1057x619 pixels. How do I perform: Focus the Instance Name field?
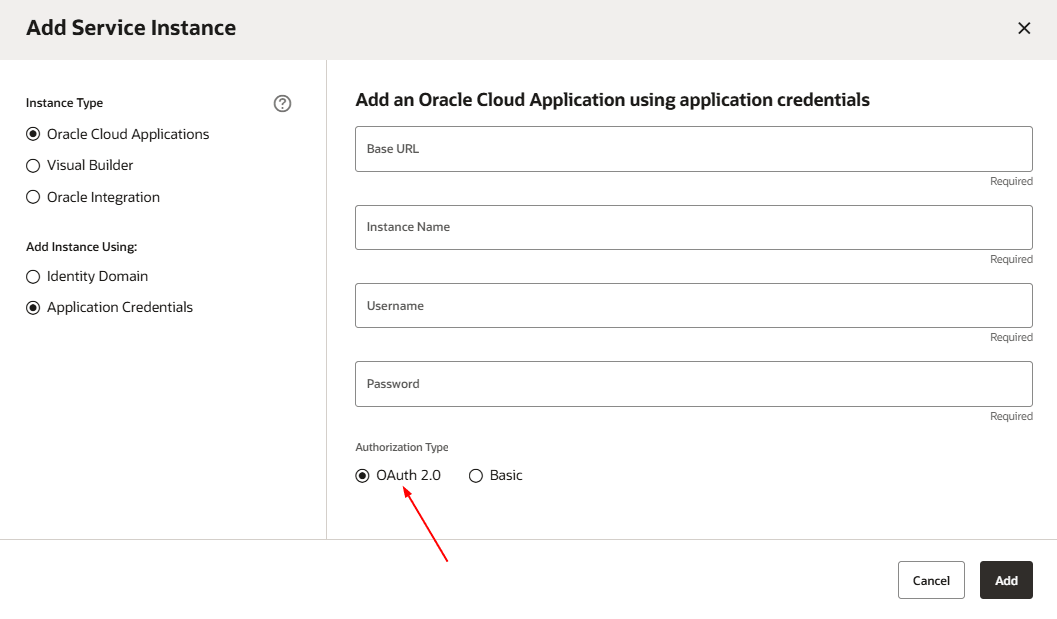click(693, 227)
